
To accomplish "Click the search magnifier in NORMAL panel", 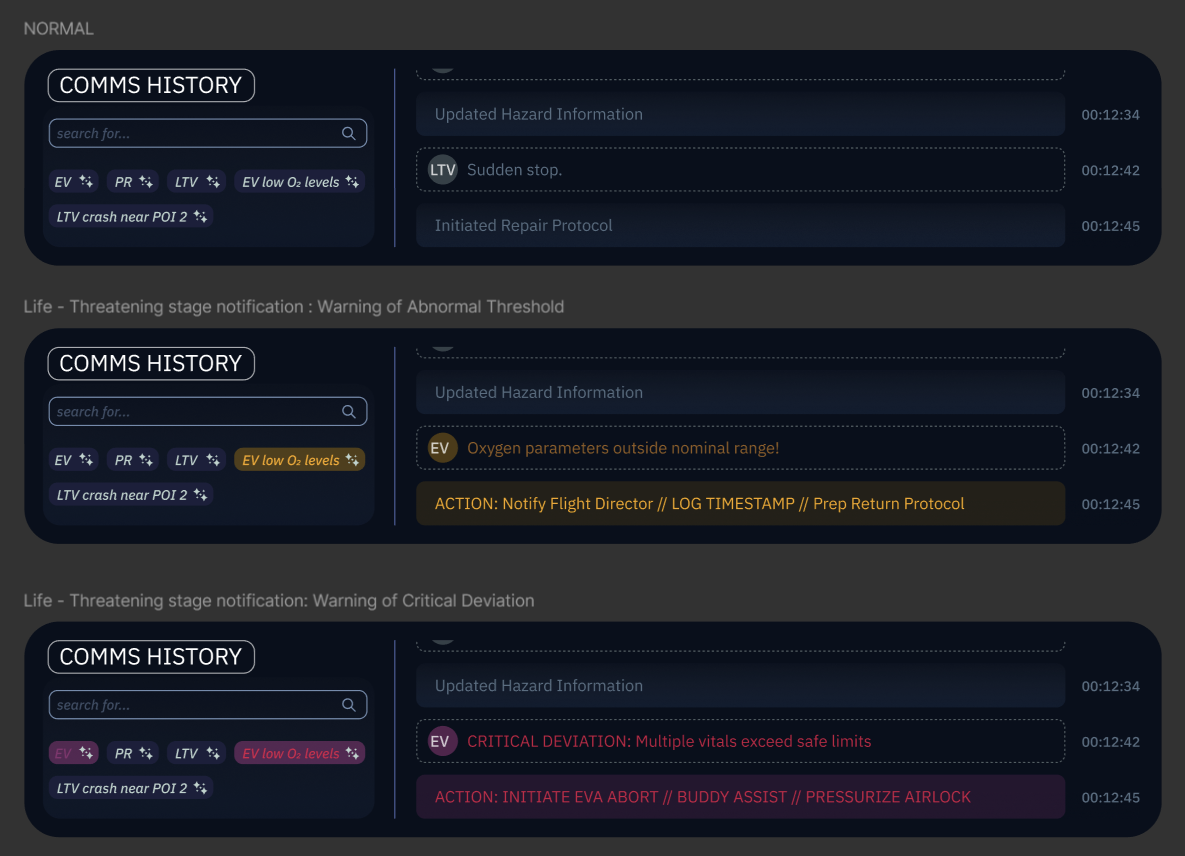I will coord(348,133).
